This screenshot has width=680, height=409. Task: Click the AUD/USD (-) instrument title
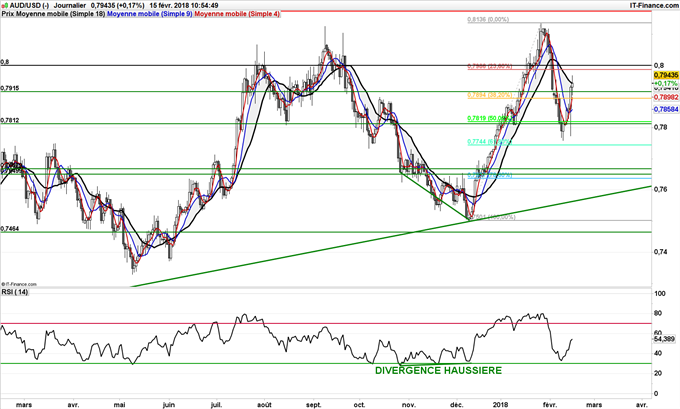point(29,6)
